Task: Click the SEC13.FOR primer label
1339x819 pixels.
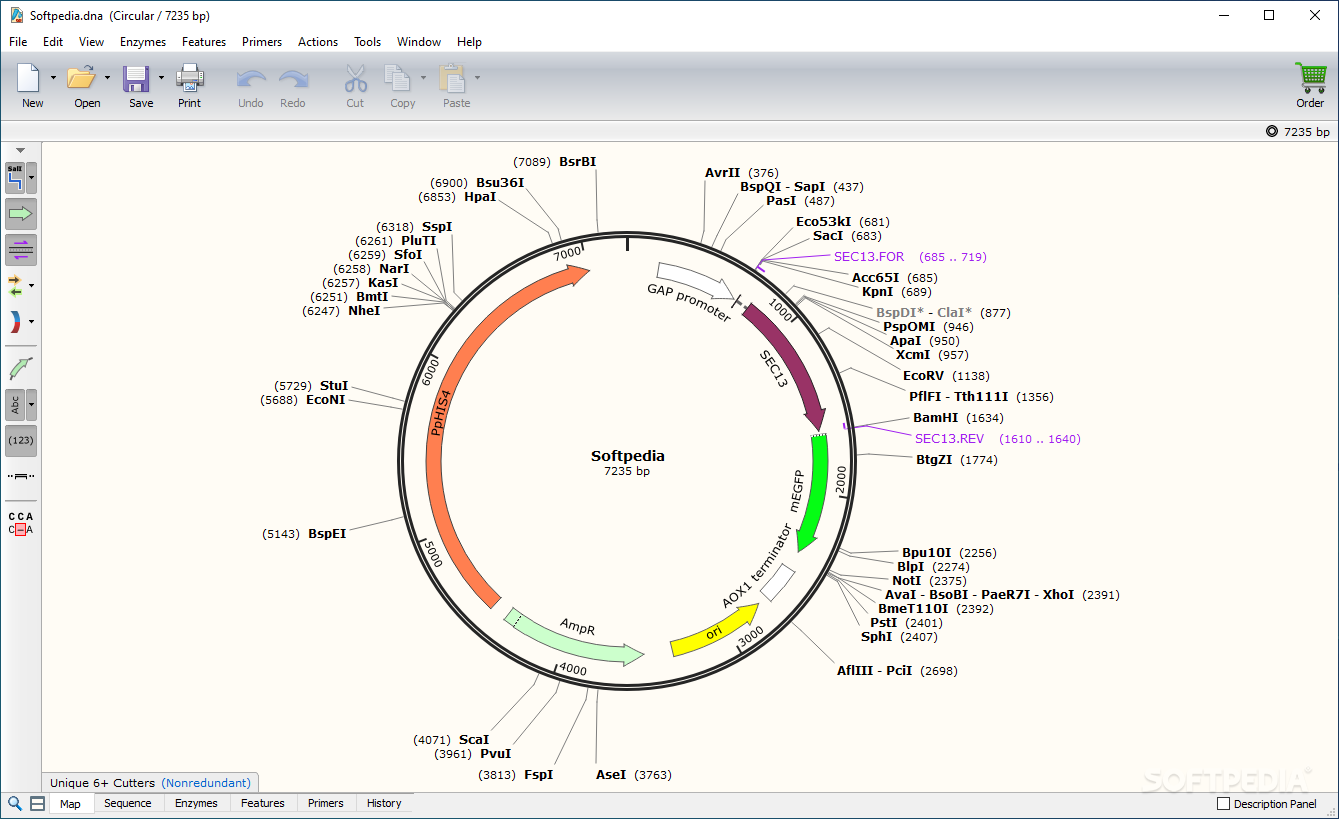Action: pyautogui.click(x=869, y=257)
